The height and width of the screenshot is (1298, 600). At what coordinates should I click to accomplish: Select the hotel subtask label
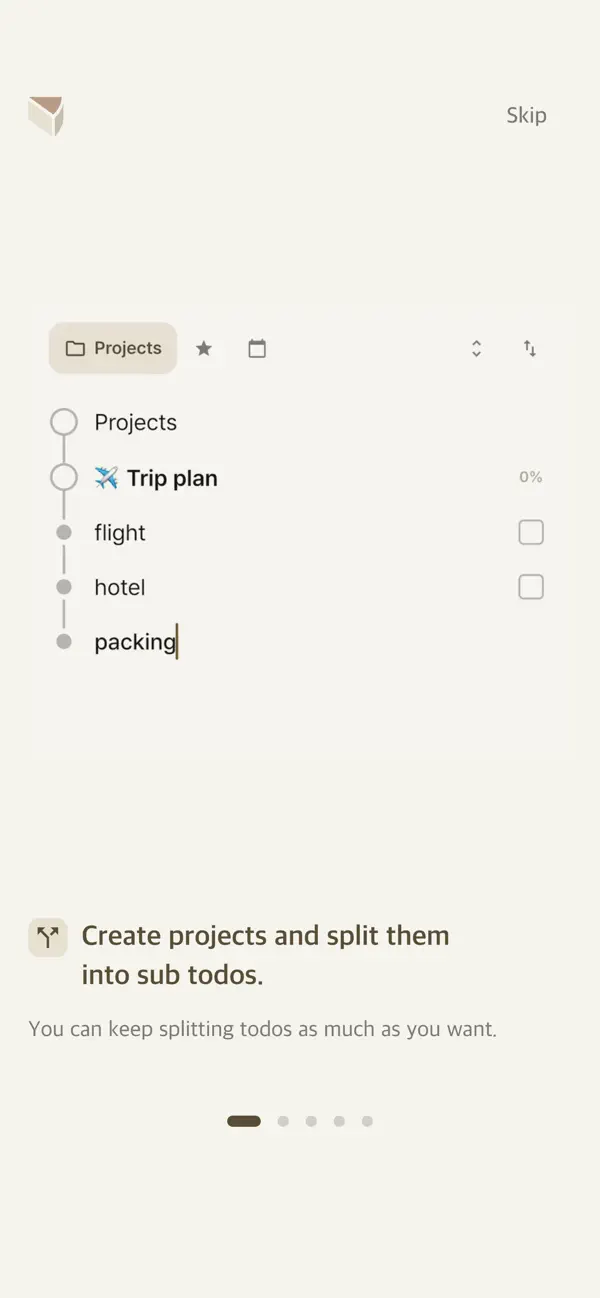point(120,587)
